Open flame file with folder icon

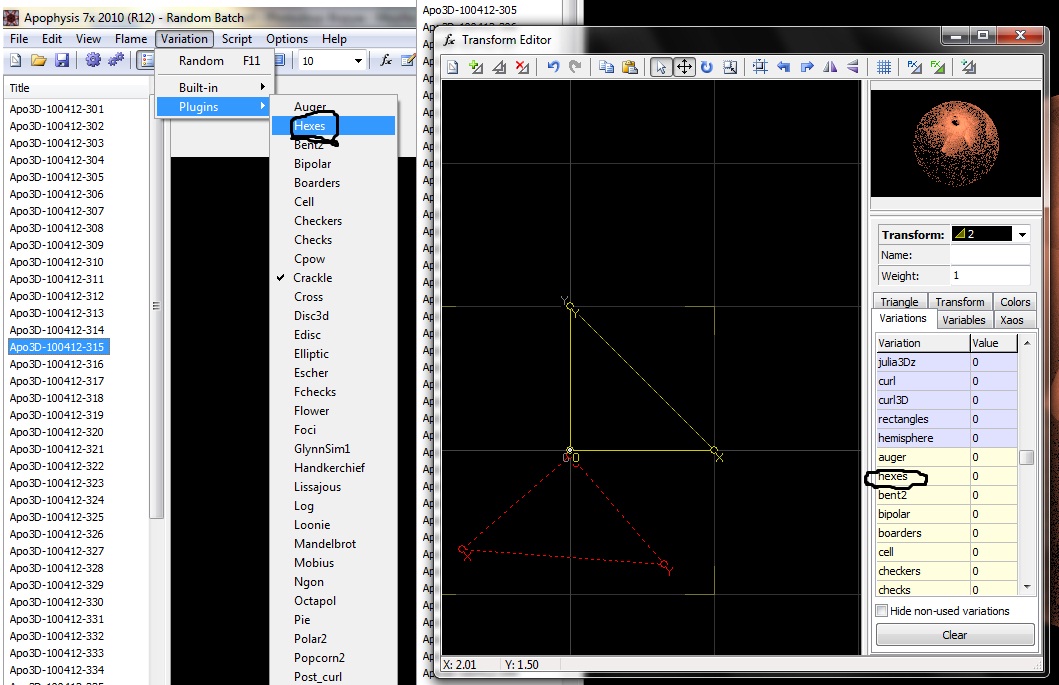click(x=38, y=61)
